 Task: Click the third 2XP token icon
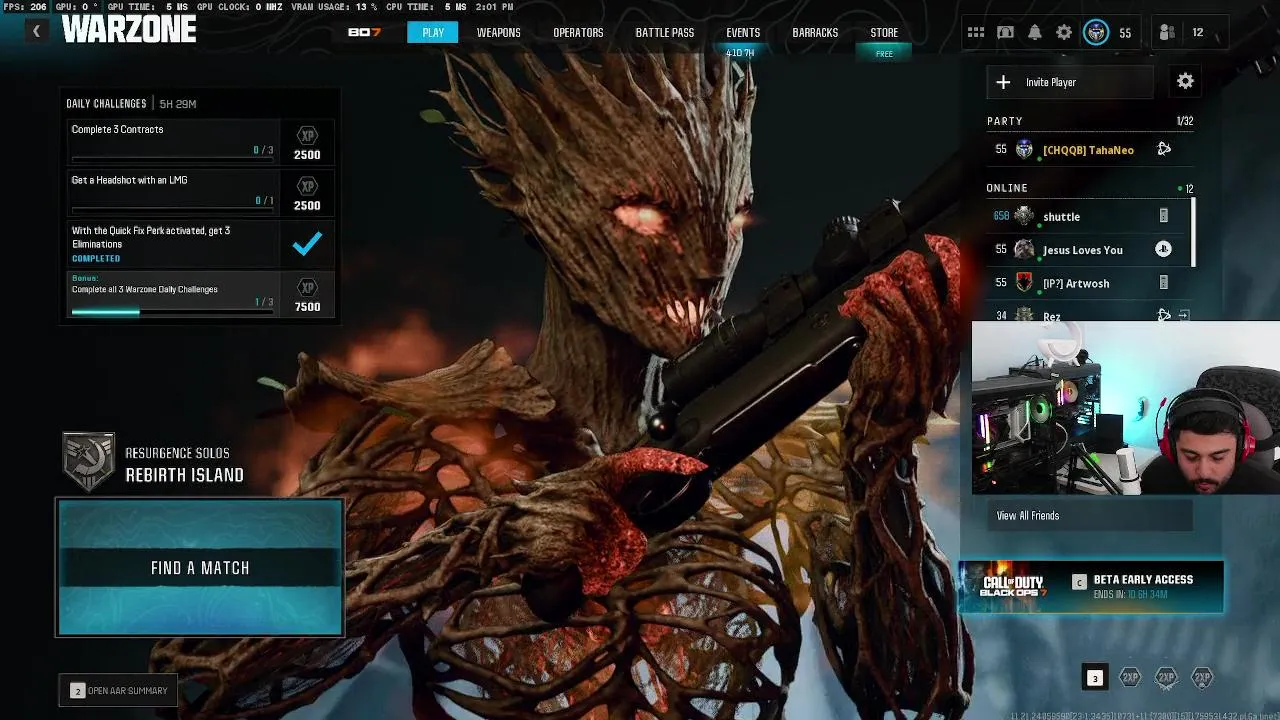tap(1202, 677)
